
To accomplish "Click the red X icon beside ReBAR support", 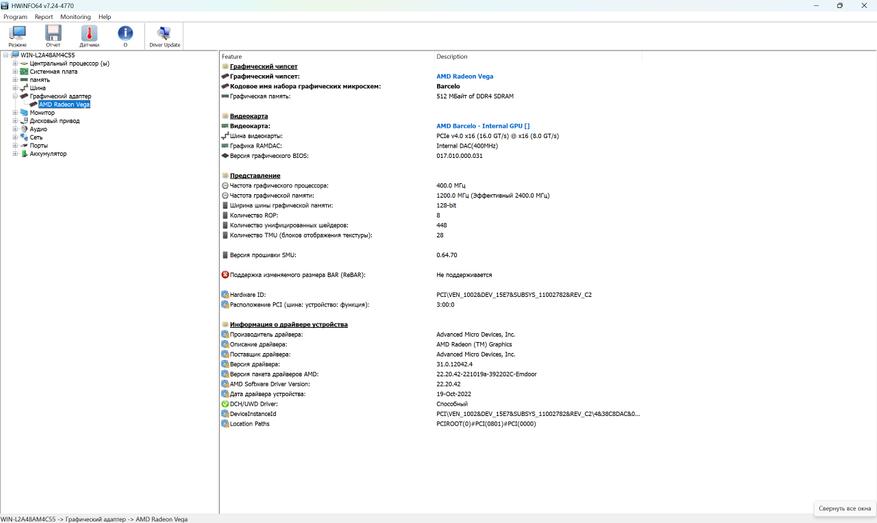I will 225,275.
